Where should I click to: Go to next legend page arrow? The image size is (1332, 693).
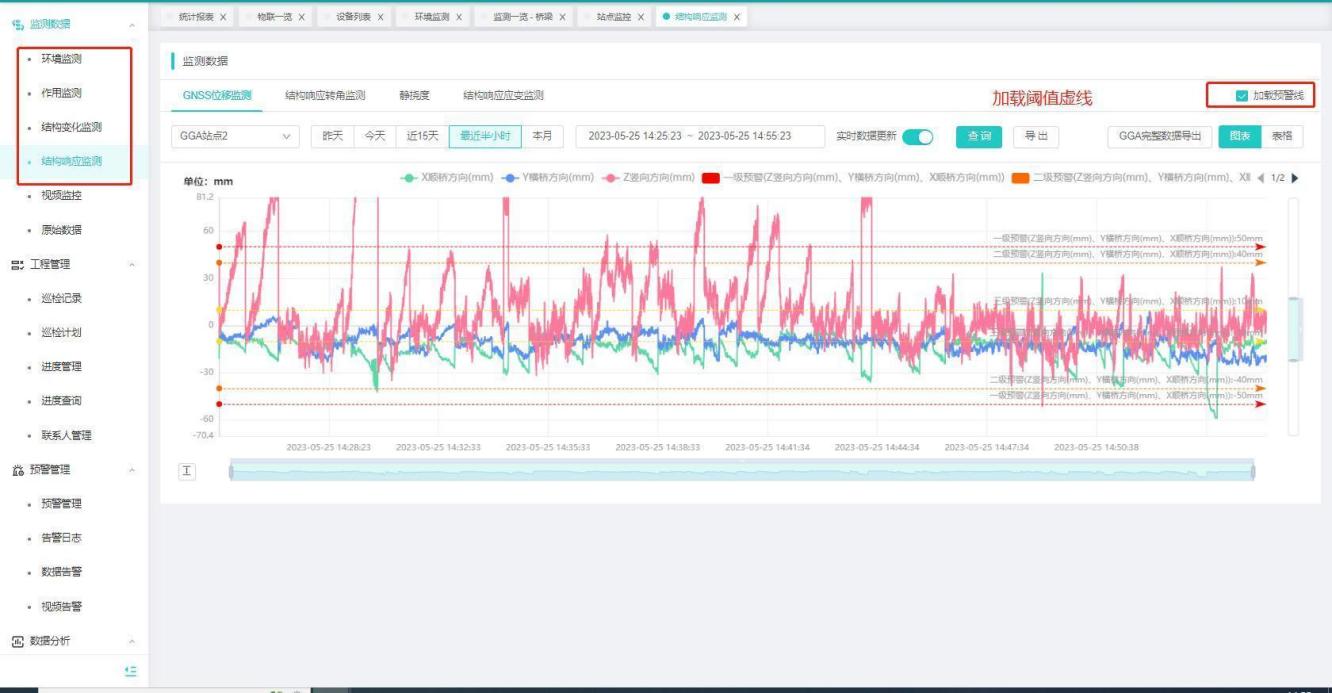coord(1296,178)
